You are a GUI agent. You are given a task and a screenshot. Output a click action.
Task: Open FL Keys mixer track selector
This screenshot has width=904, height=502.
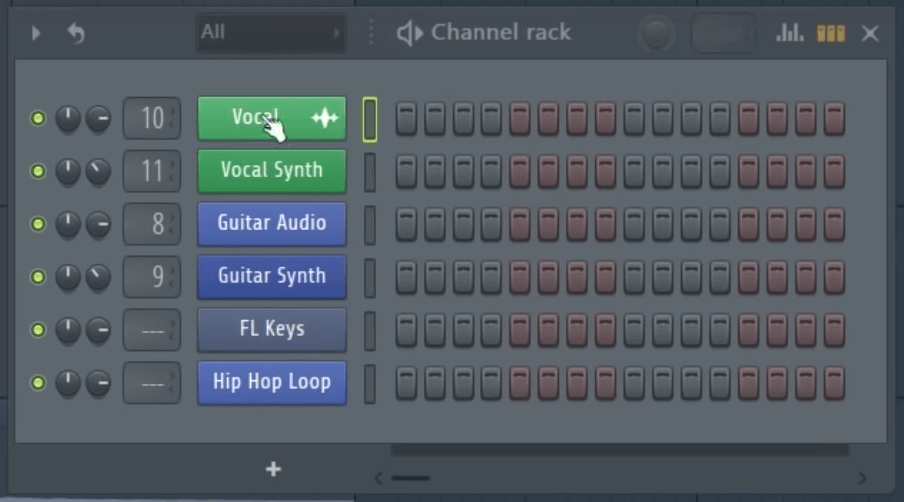(x=152, y=329)
